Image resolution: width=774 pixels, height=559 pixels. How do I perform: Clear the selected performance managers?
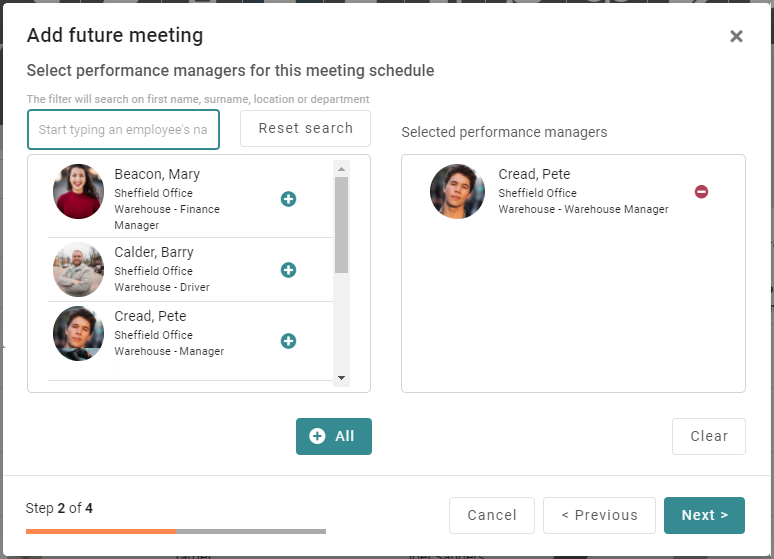click(x=708, y=436)
